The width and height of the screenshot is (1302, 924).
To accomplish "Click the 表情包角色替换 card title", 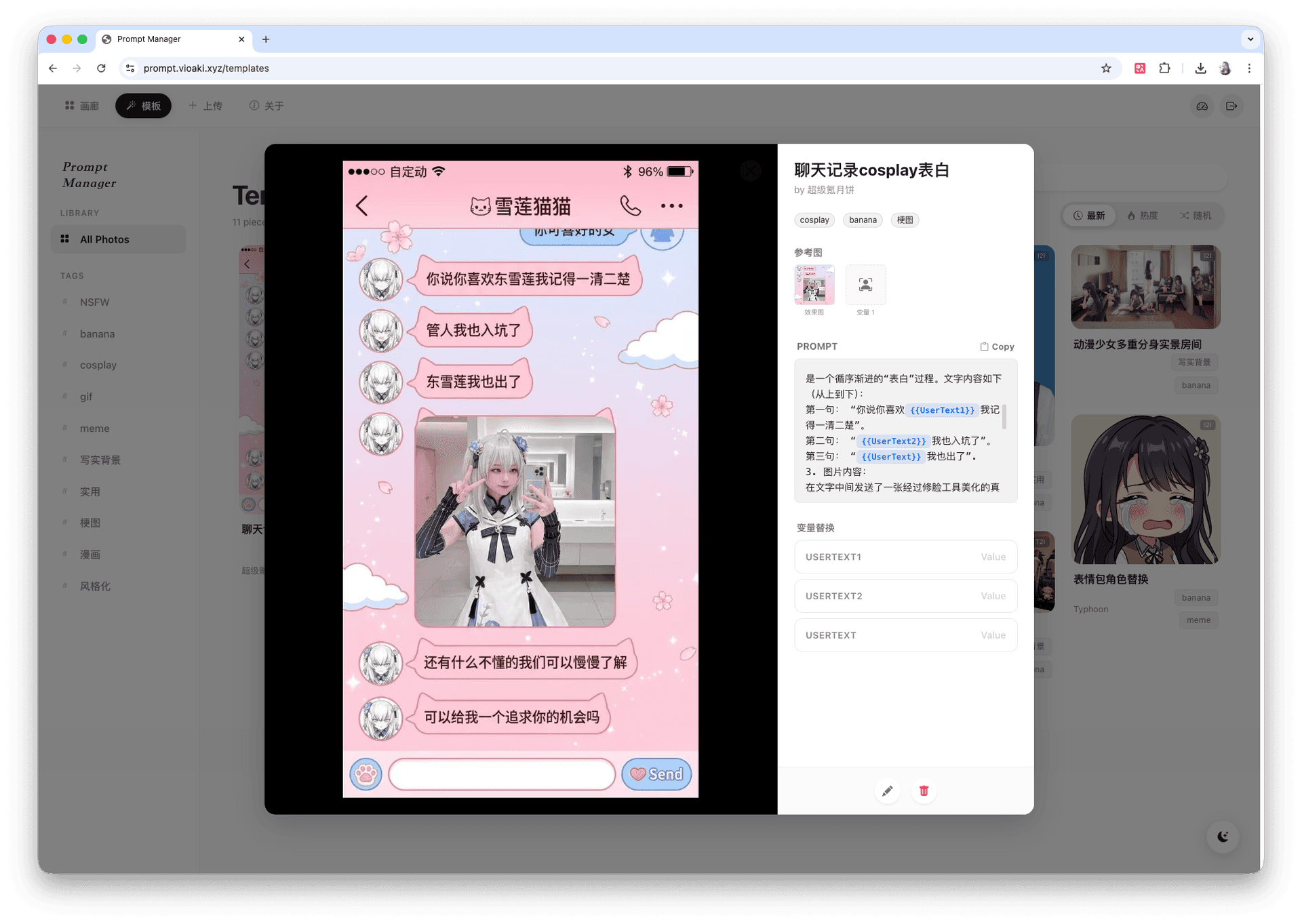I will [x=1111, y=580].
